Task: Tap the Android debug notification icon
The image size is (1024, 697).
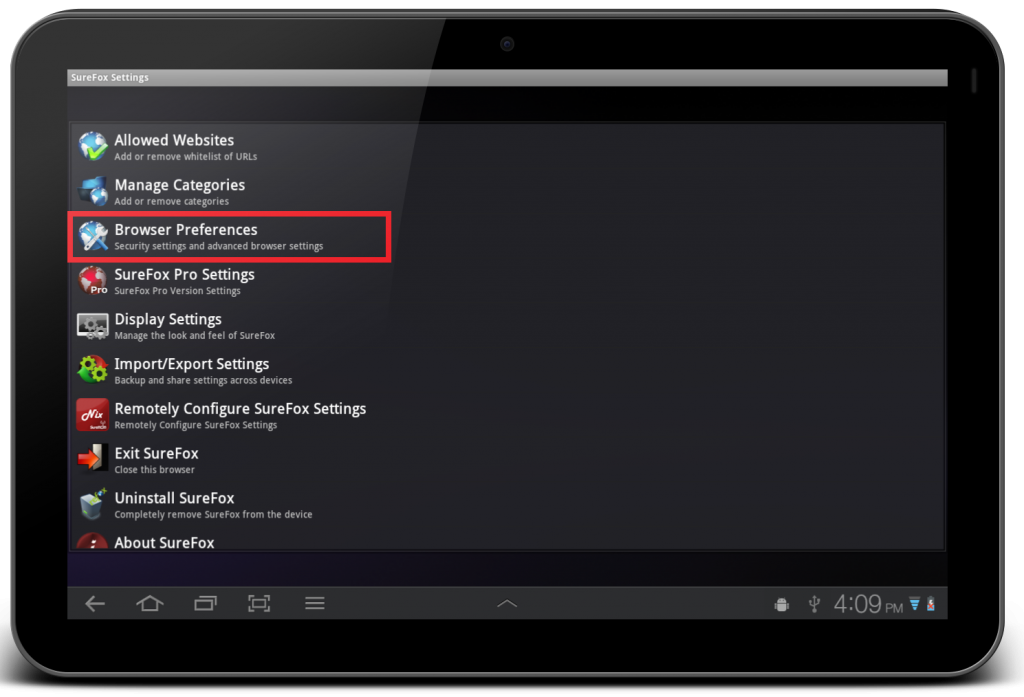Action: (782, 605)
